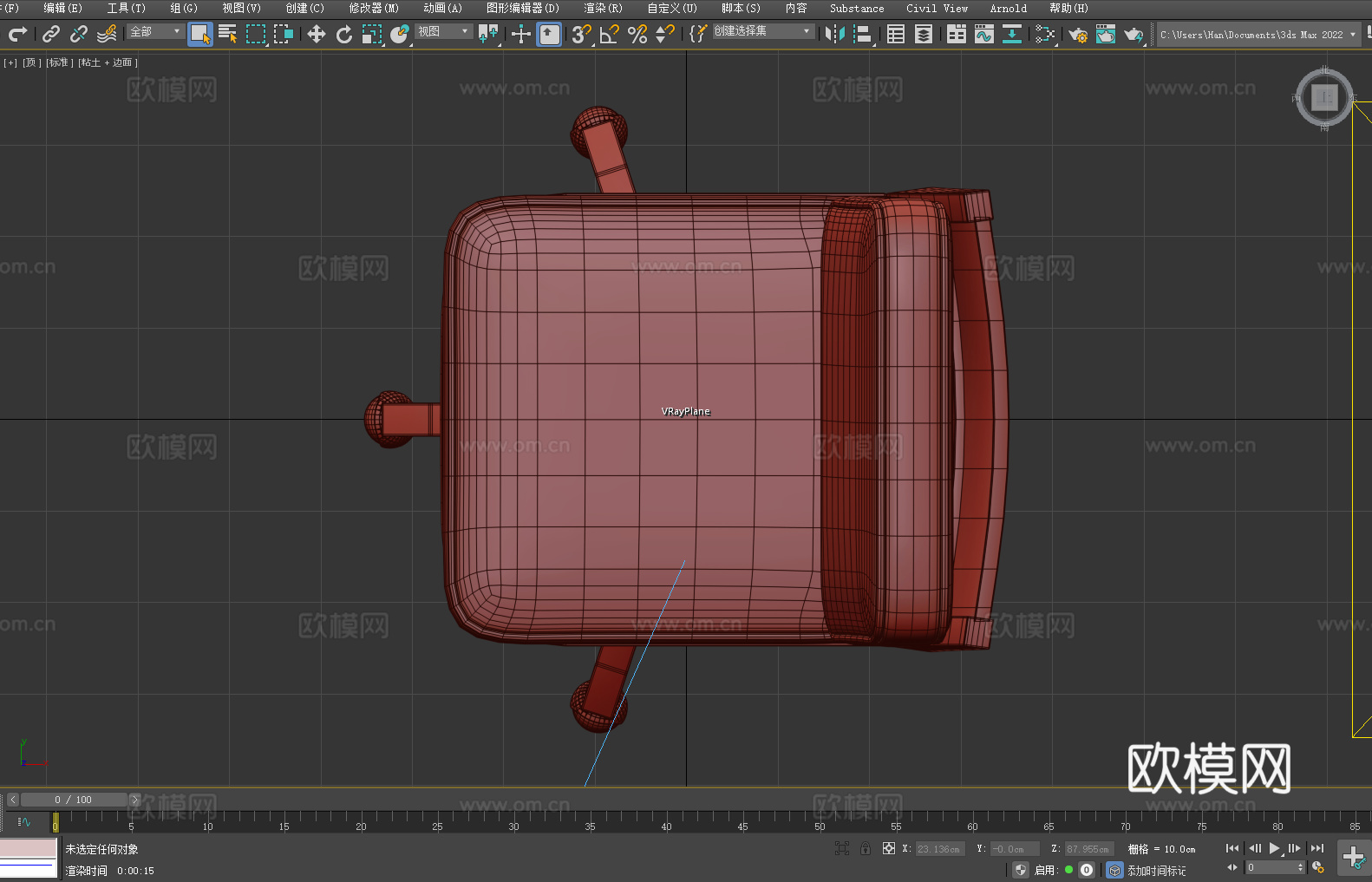Open Civil View menu
This screenshot has height=882, width=1372.
pyautogui.click(x=937, y=8)
